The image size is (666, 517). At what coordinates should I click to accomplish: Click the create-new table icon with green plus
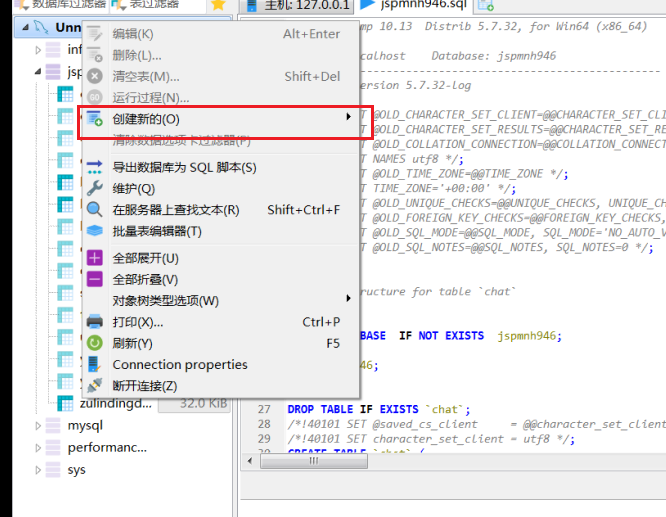click(94, 119)
